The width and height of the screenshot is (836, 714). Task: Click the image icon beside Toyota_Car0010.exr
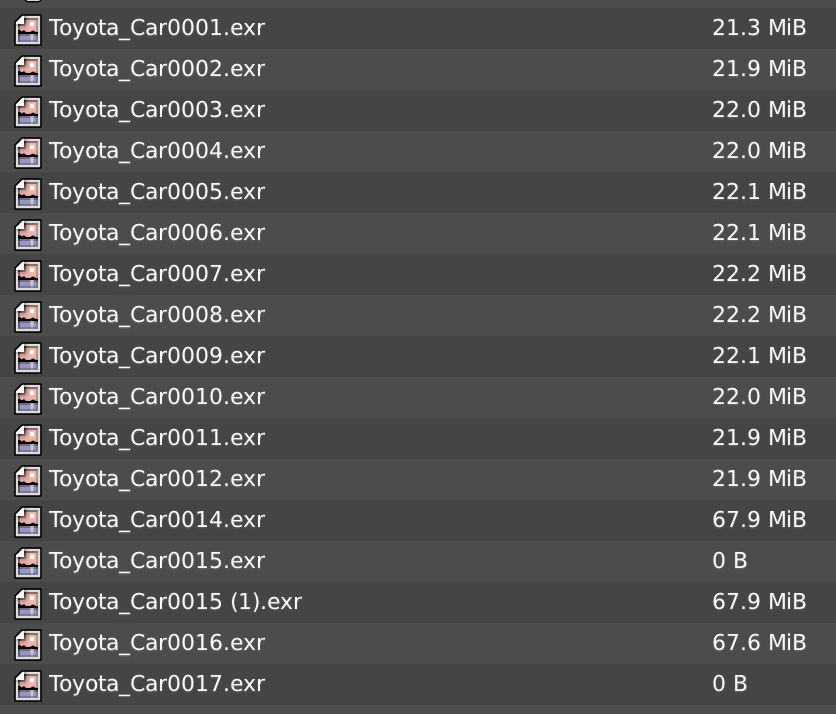click(x=28, y=399)
